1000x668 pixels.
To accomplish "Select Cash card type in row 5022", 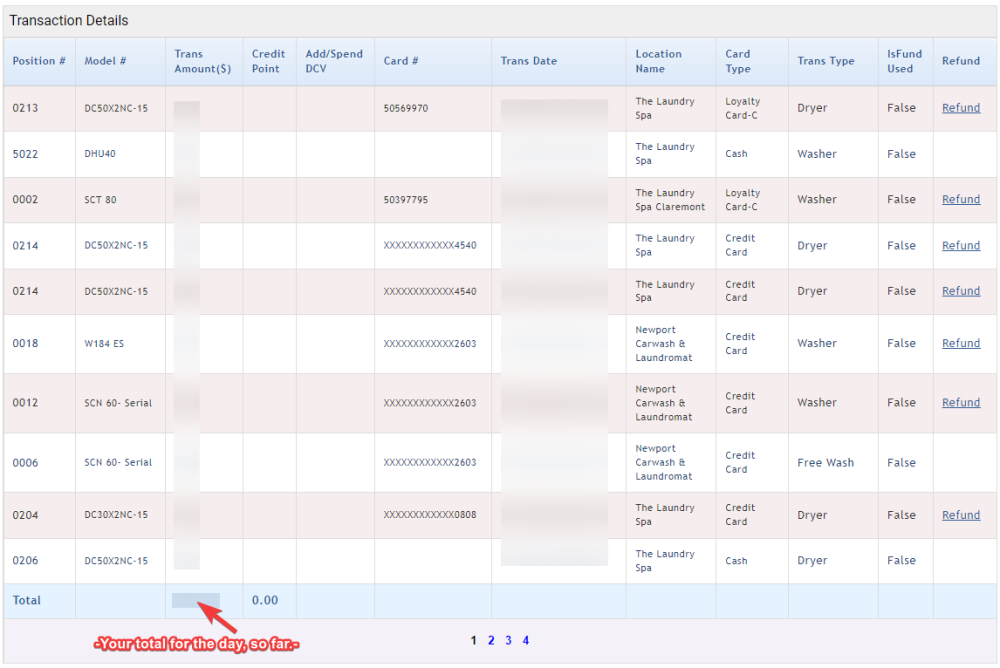I will pos(736,154).
